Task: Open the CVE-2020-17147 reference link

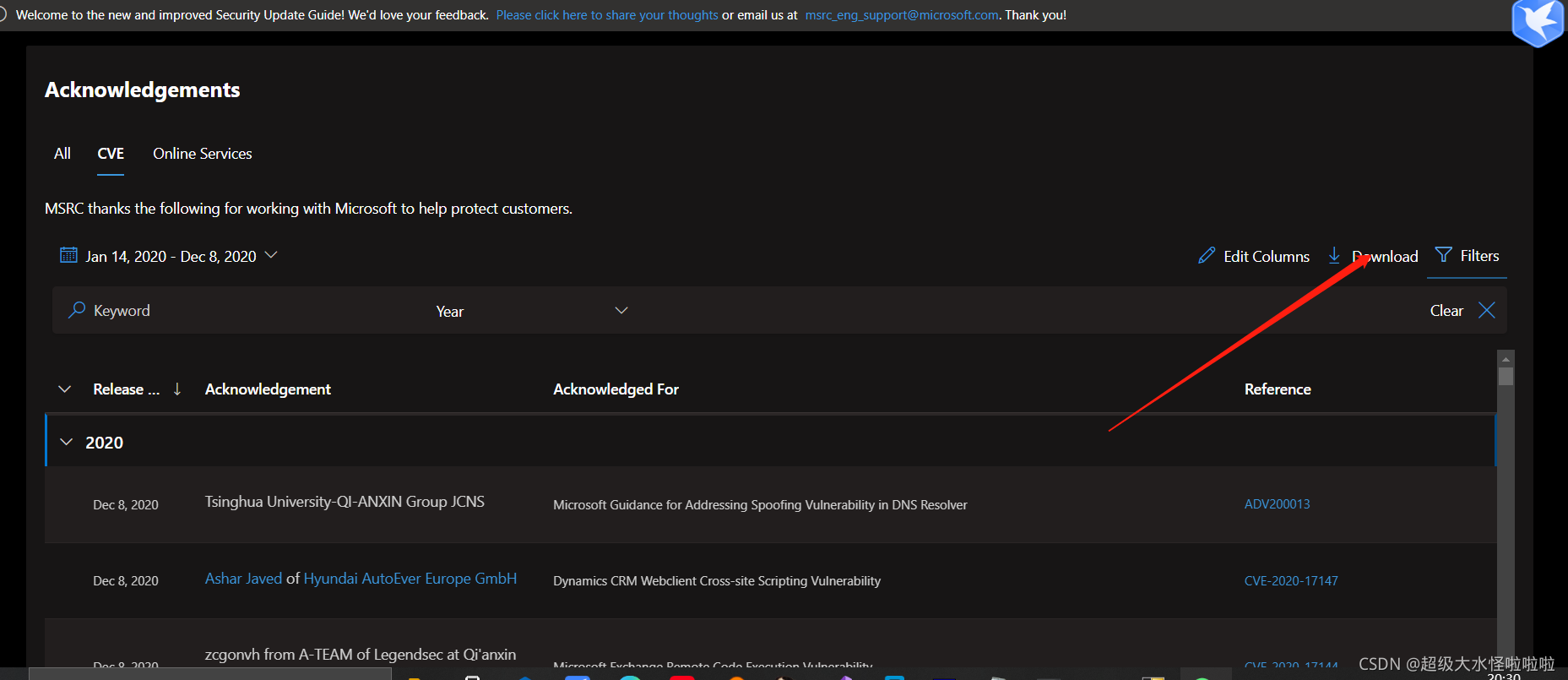Action: pos(1291,580)
